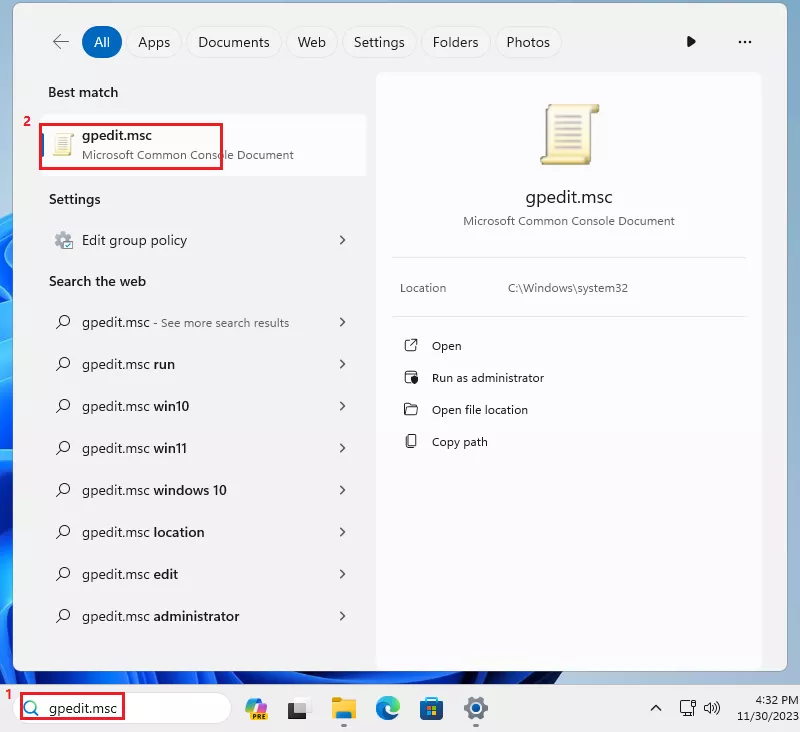Viewport: 800px width, 732px height.
Task: Launch Microsoft Edge from the taskbar
Action: tap(388, 708)
